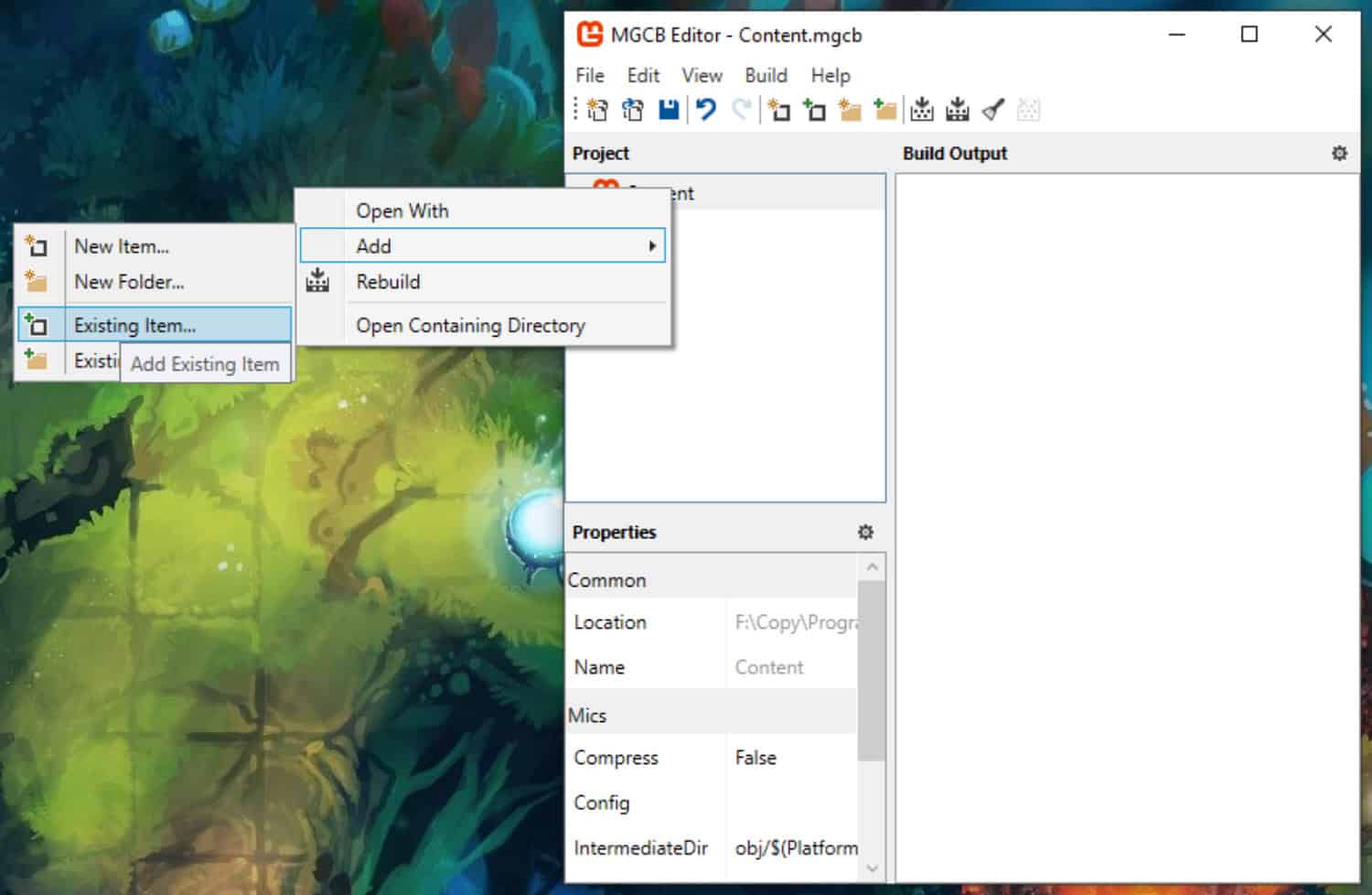Image resolution: width=1372 pixels, height=895 pixels.
Task: Click the Add Existing Folder toolbar icon
Action: 884,110
